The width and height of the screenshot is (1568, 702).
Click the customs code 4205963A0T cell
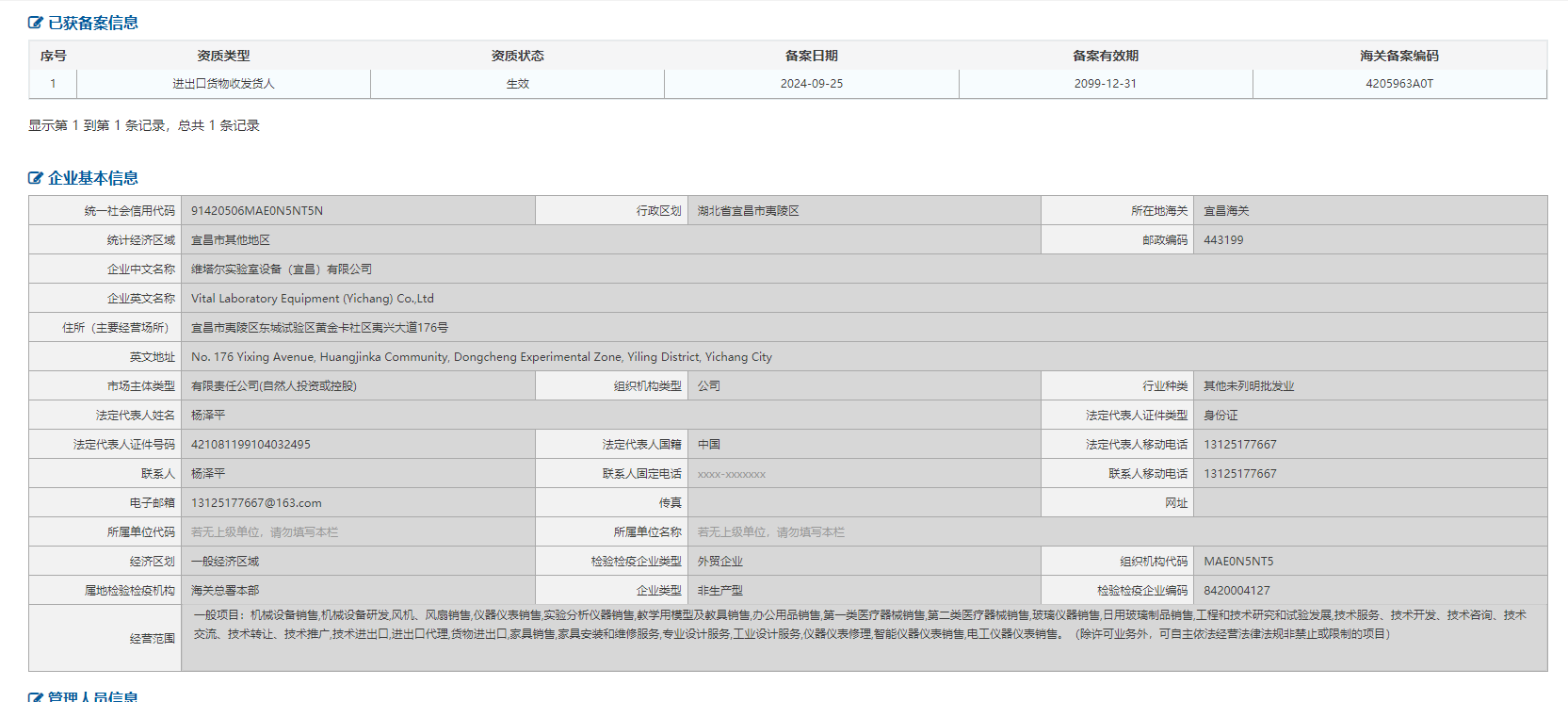pyautogui.click(x=1398, y=84)
